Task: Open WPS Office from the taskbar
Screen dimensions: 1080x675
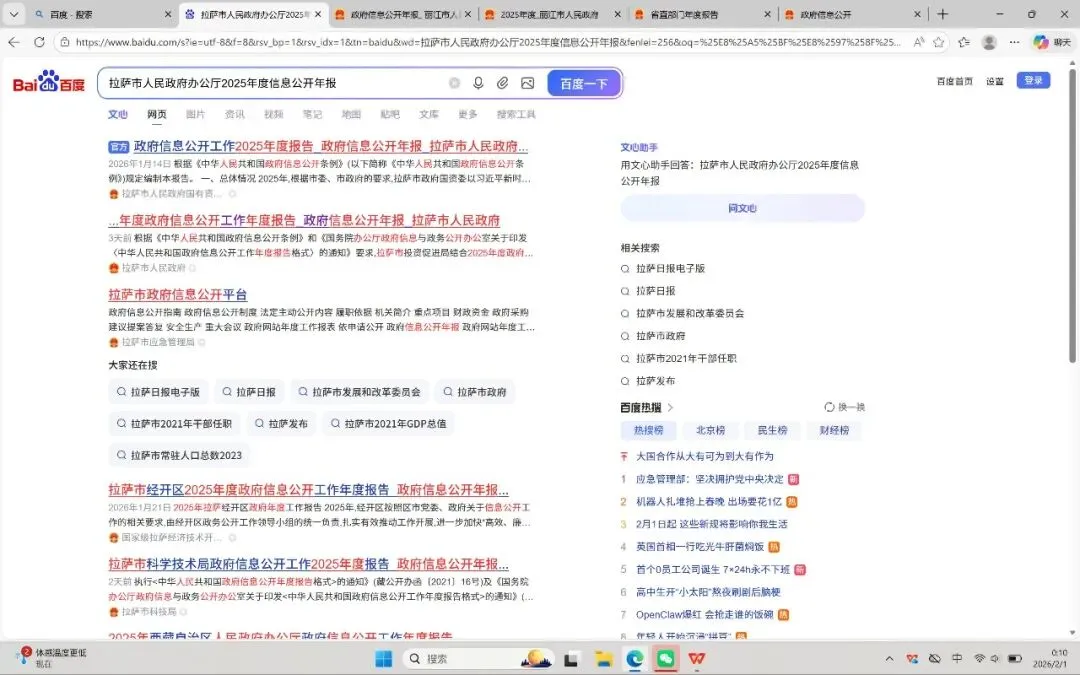Action: pyautogui.click(x=697, y=659)
